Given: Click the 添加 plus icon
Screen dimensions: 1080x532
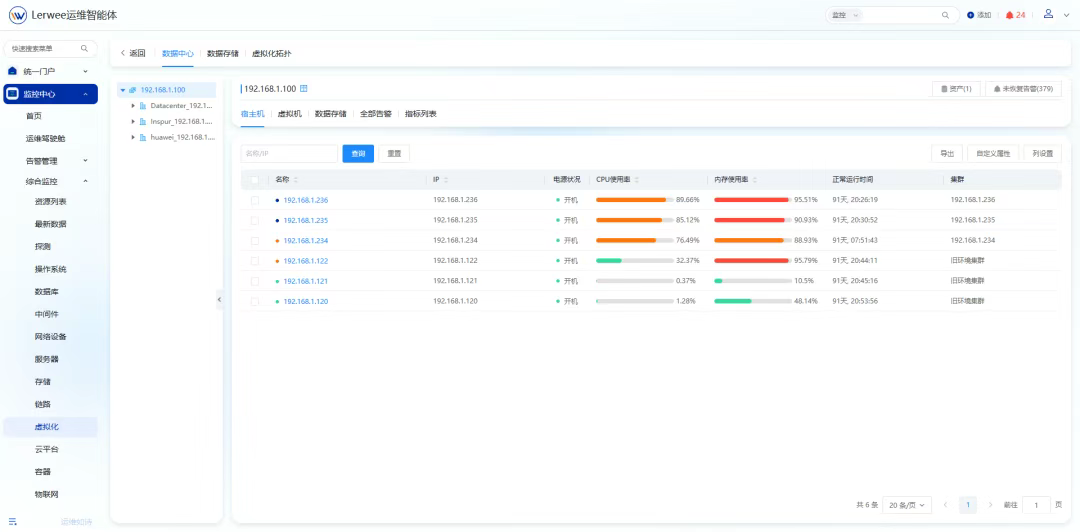Looking at the screenshot, I should [970, 15].
